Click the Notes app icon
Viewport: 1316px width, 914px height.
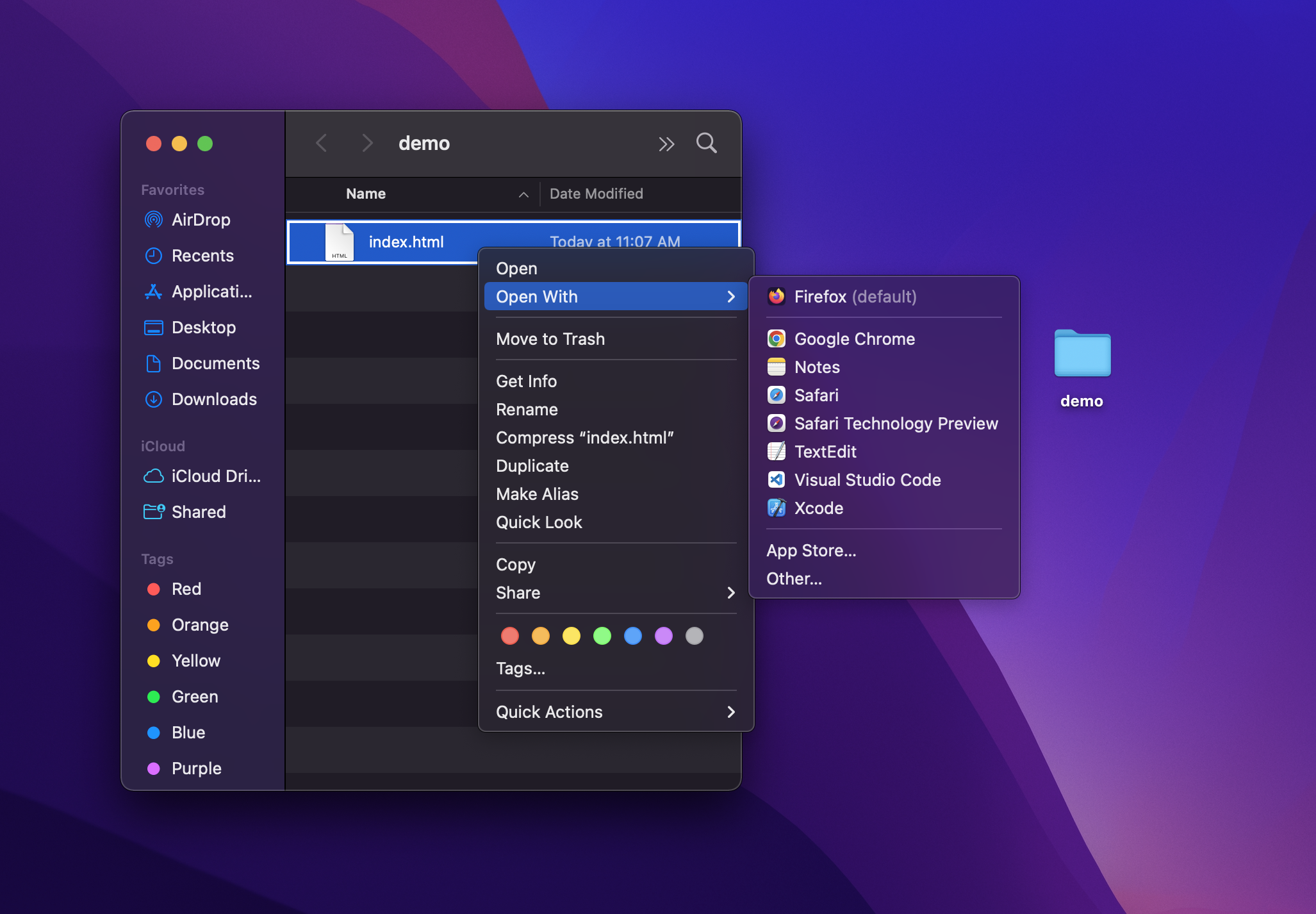777,367
